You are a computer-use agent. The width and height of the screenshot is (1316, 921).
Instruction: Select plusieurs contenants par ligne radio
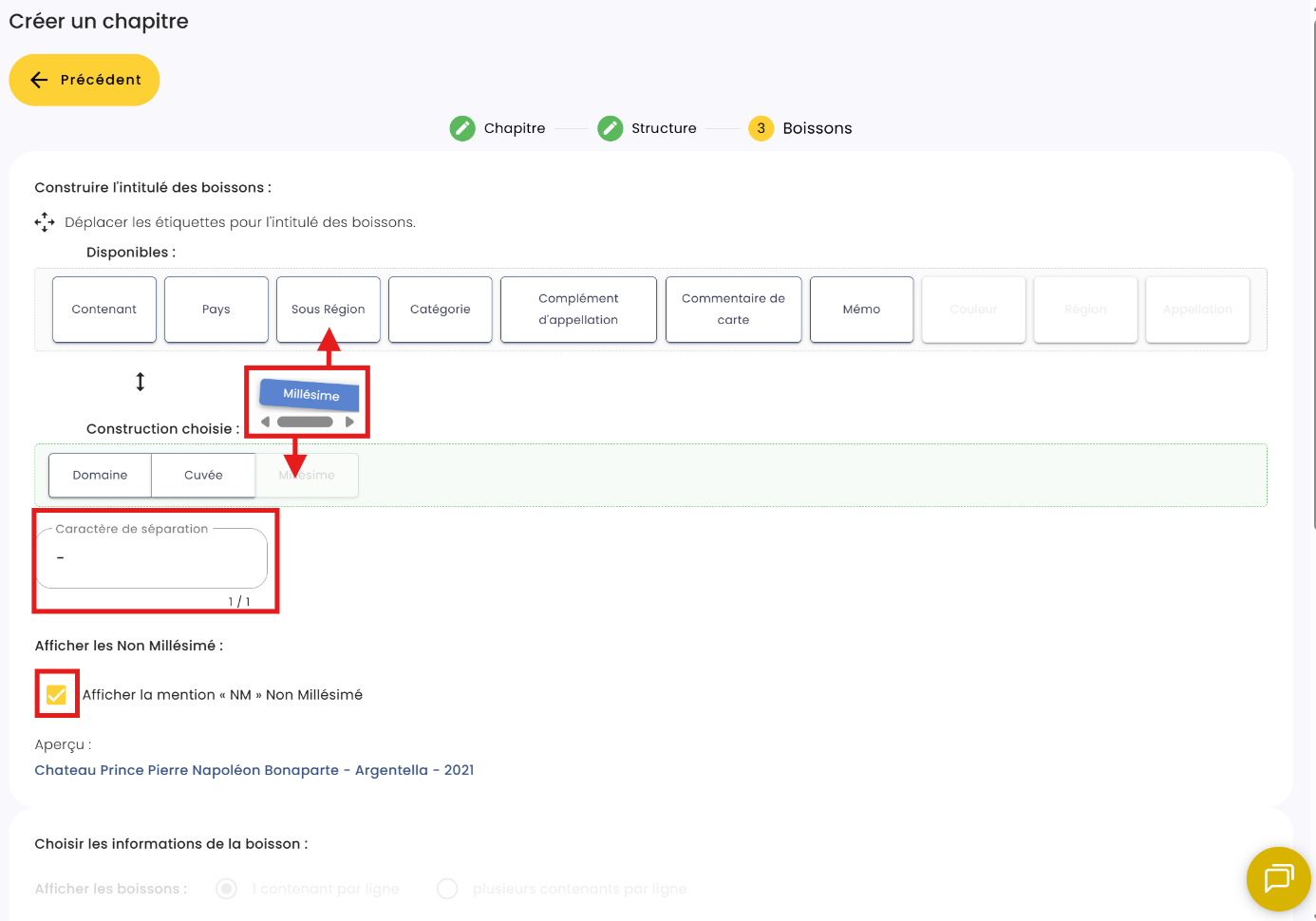pos(447,889)
